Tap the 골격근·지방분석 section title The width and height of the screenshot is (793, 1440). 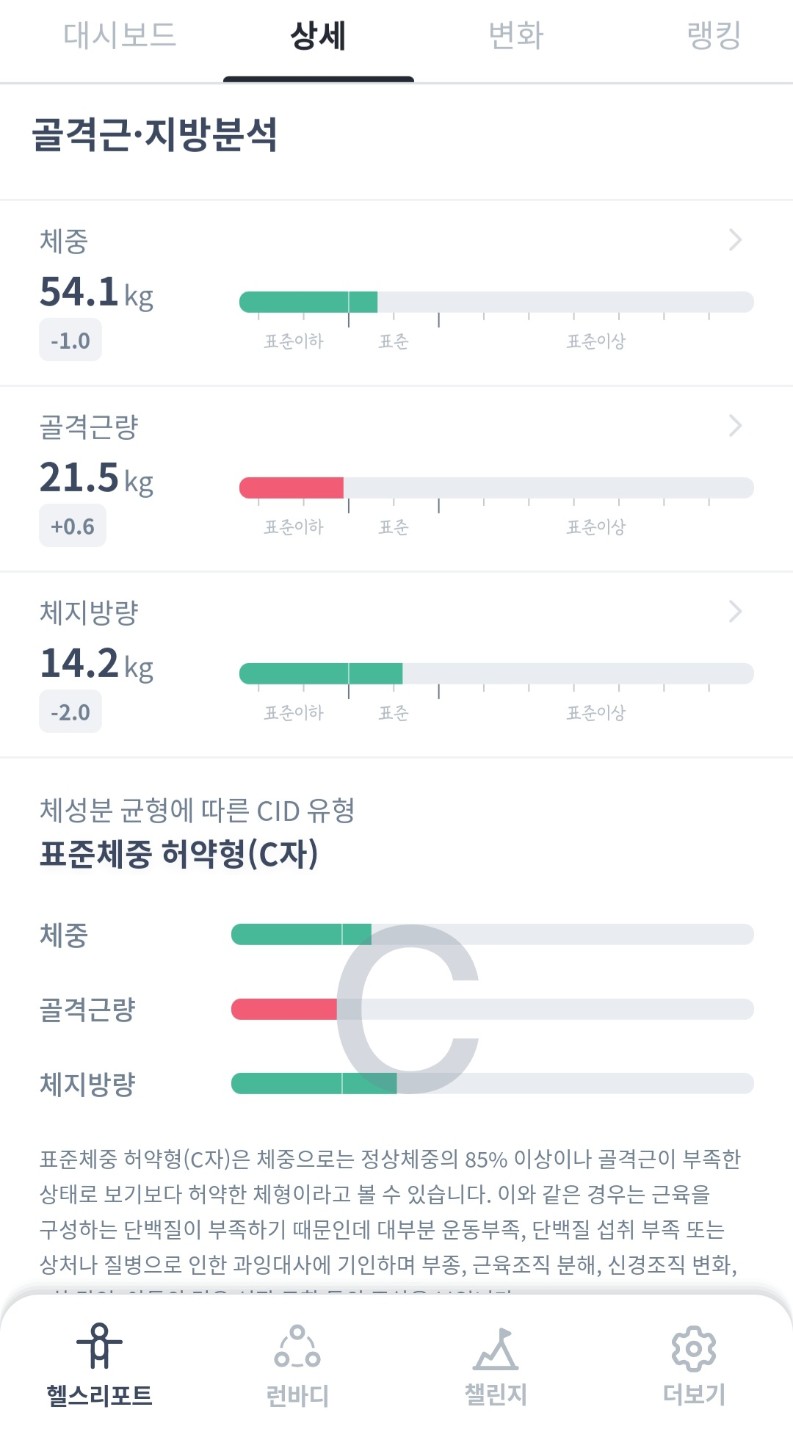pyautogui.click(x=154, y=136)
